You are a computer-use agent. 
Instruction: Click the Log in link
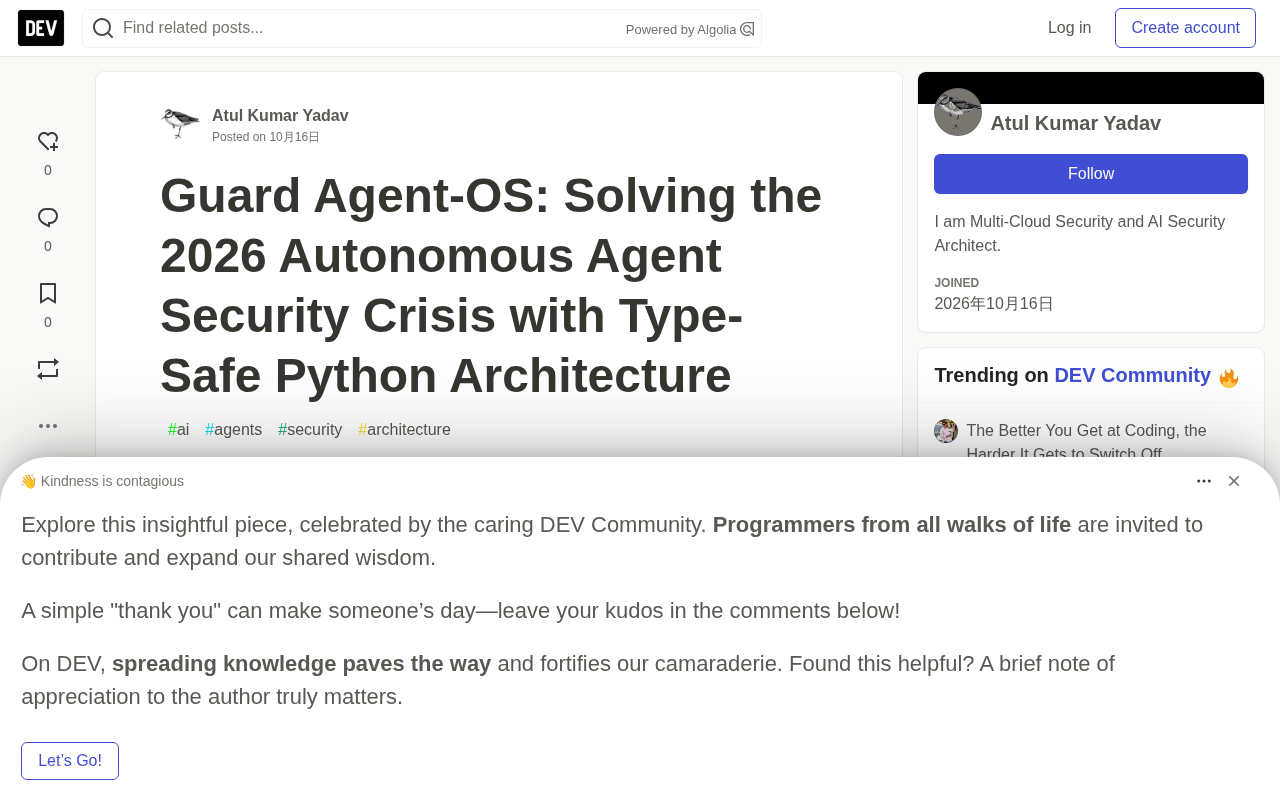(x=1069, y=28)
